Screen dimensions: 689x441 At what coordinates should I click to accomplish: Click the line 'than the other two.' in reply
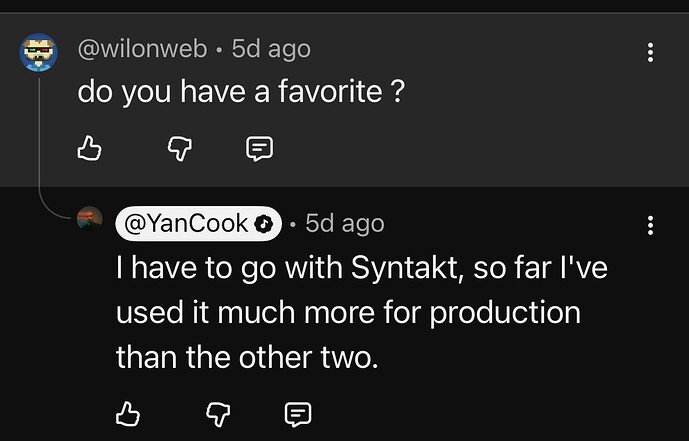point(247,357)
